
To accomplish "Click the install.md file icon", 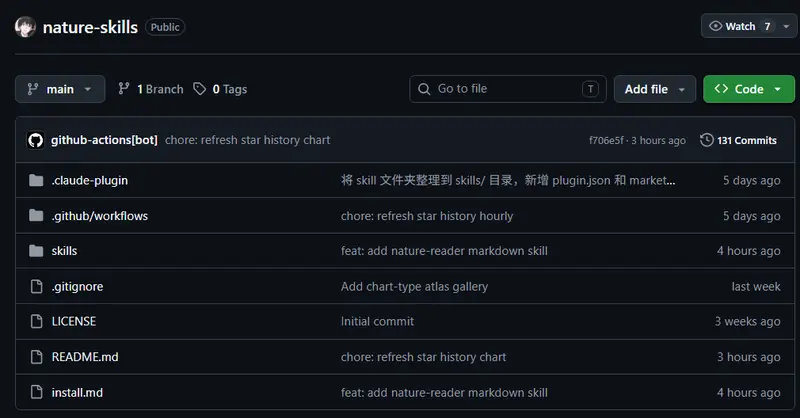I will 37,392.
